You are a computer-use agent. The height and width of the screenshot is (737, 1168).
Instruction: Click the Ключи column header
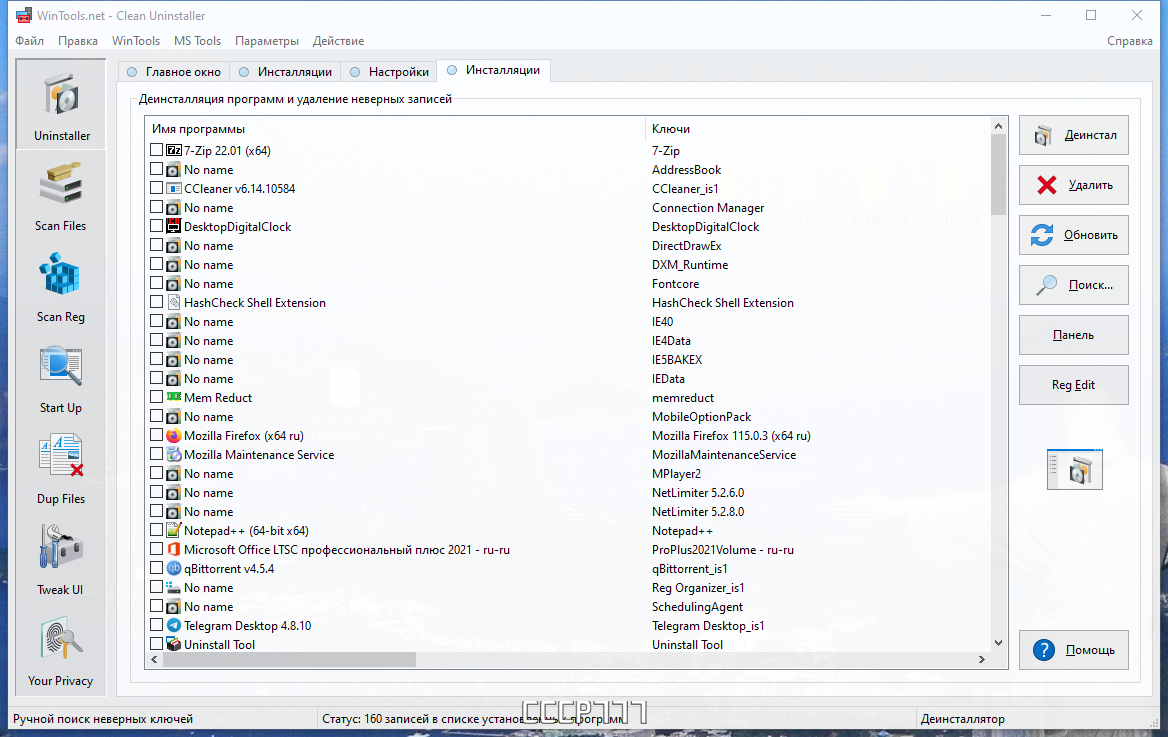click(817, 129)
